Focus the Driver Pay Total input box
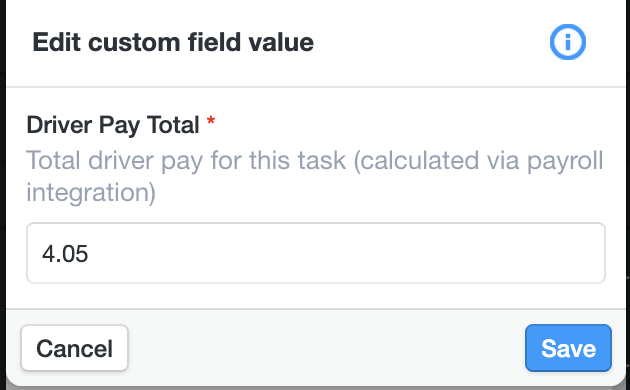This screenshot has width=630, height=390. [x=316, y=253]
